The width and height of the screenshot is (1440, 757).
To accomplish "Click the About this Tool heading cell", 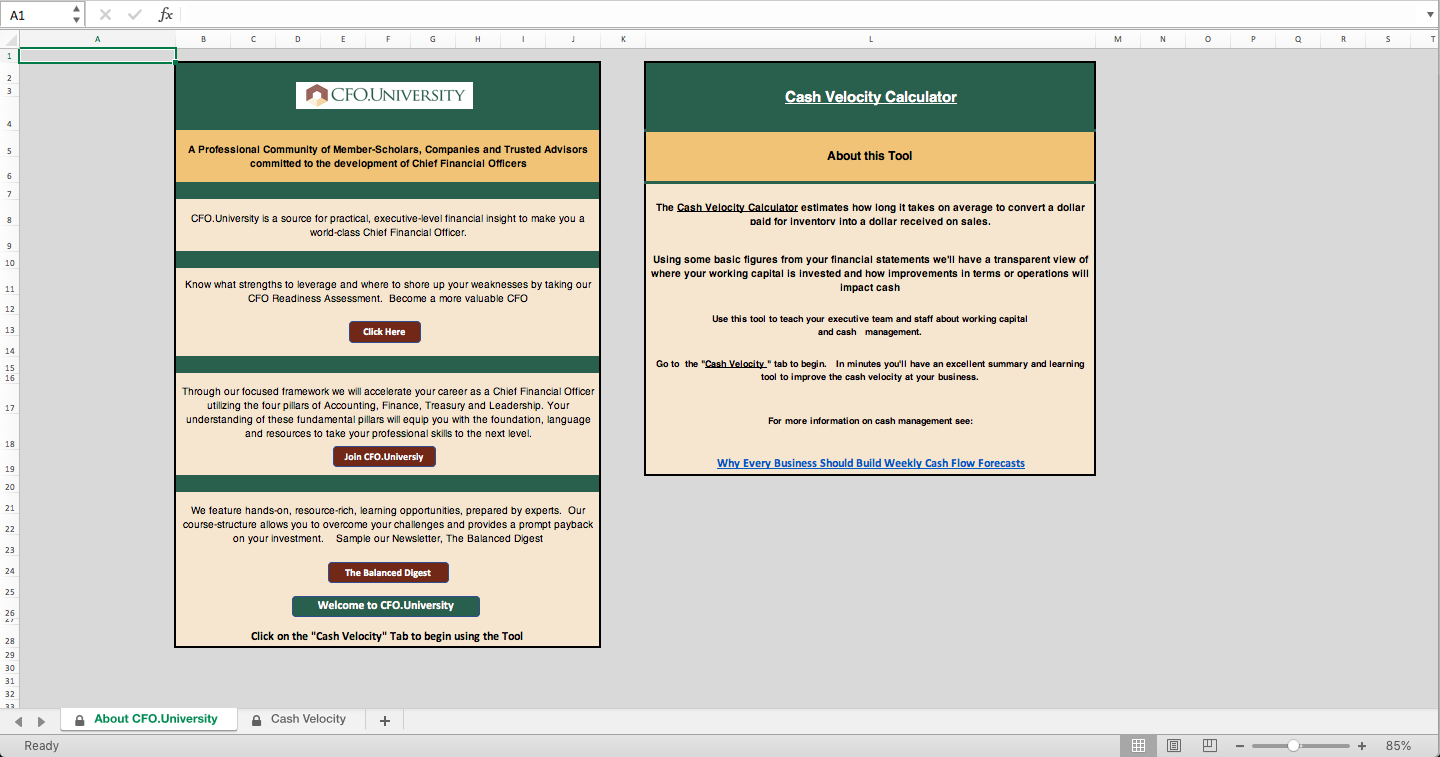I will click(870, 156).
